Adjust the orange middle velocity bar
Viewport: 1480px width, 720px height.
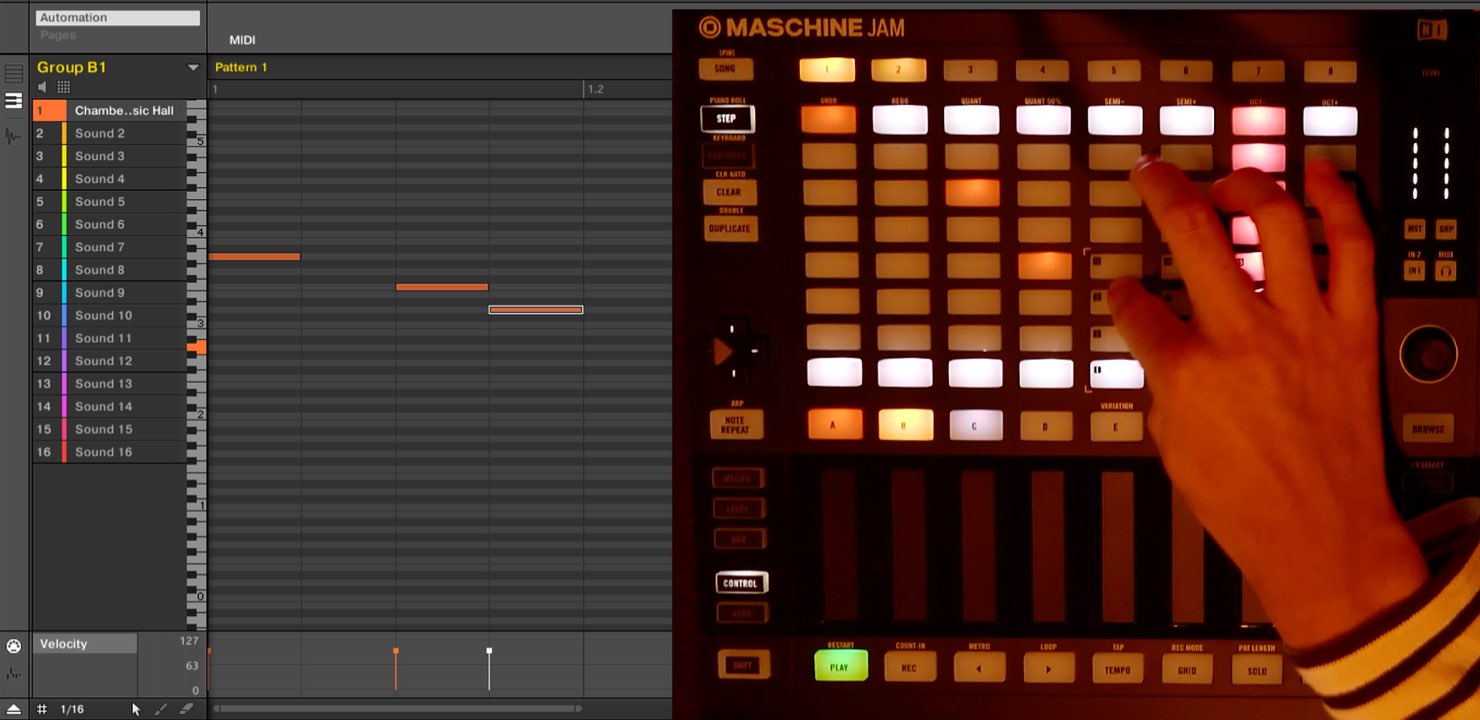(396, 669)
